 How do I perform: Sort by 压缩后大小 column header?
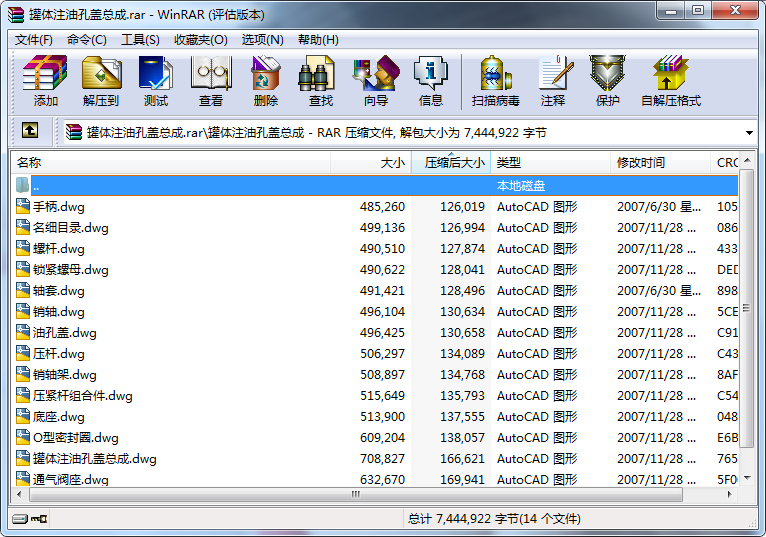pyautogui.click(x=451, y=163)
